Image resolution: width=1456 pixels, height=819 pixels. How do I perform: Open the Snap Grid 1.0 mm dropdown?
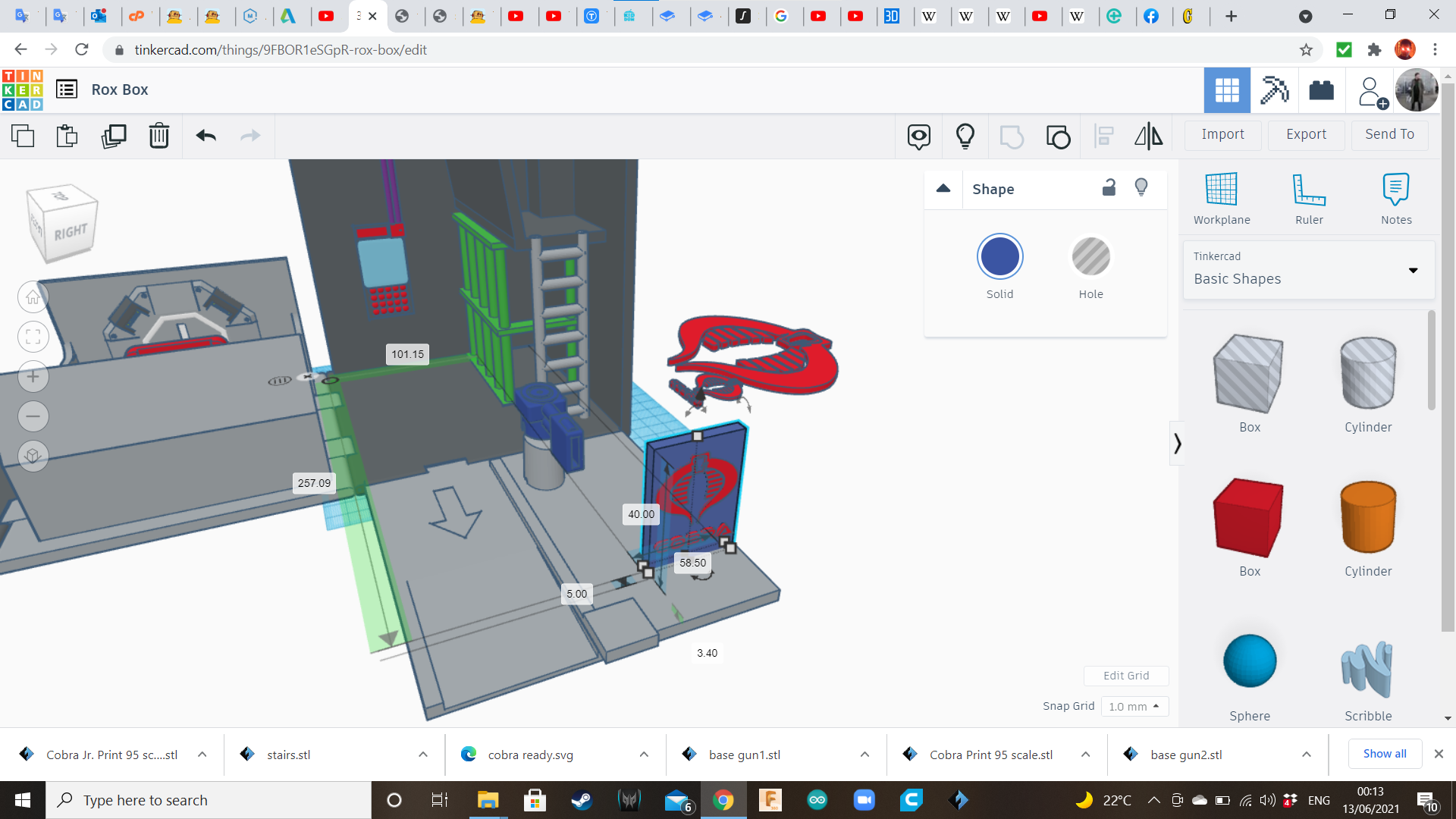pyautogui.click(x=1134, y=706)
